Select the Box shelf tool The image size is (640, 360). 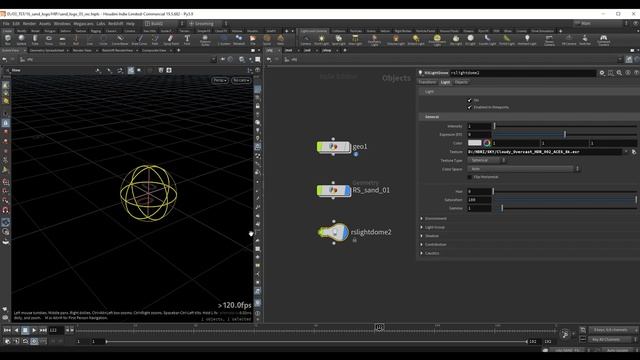coord(8,40)
